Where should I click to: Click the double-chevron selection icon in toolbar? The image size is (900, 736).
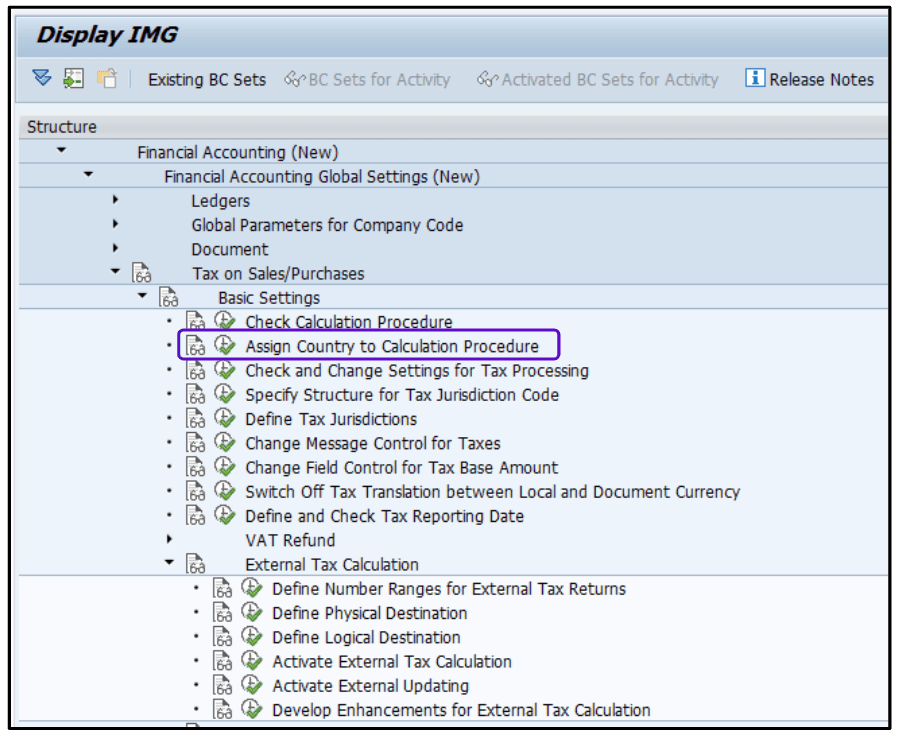point(41,78)
